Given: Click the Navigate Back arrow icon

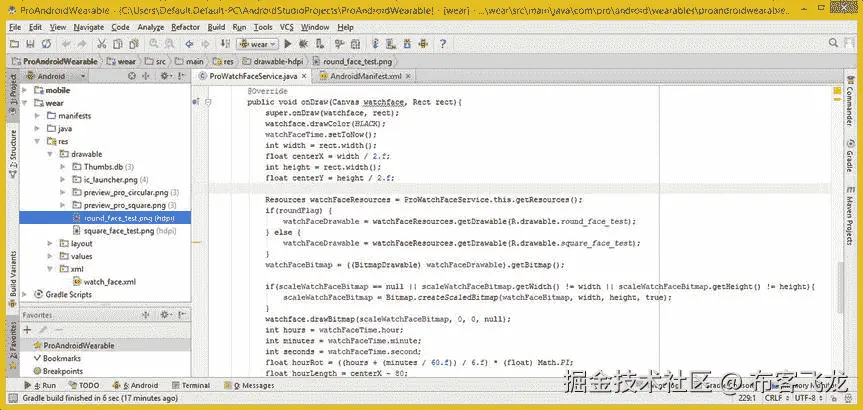Looking at the screenshot, I should pyautogui.click(x=189, y=44).
